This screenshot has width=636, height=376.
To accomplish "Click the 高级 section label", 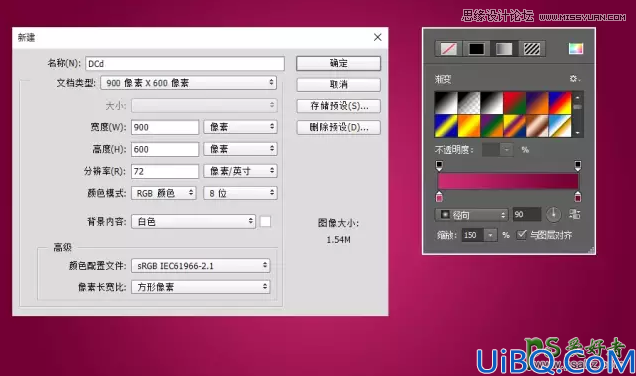I will [x=62, y=247].
